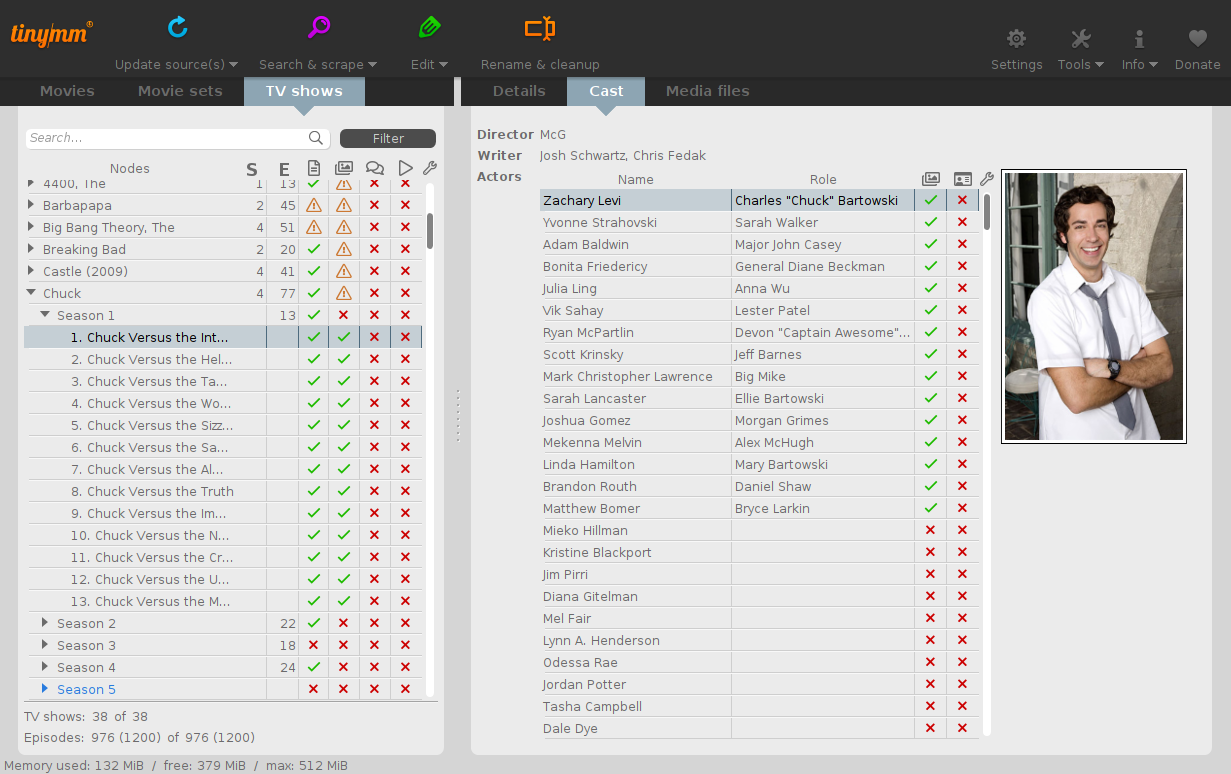Click the Settings label
The width and height of the screenshot is (1231, 774).
coord(1017,64)
